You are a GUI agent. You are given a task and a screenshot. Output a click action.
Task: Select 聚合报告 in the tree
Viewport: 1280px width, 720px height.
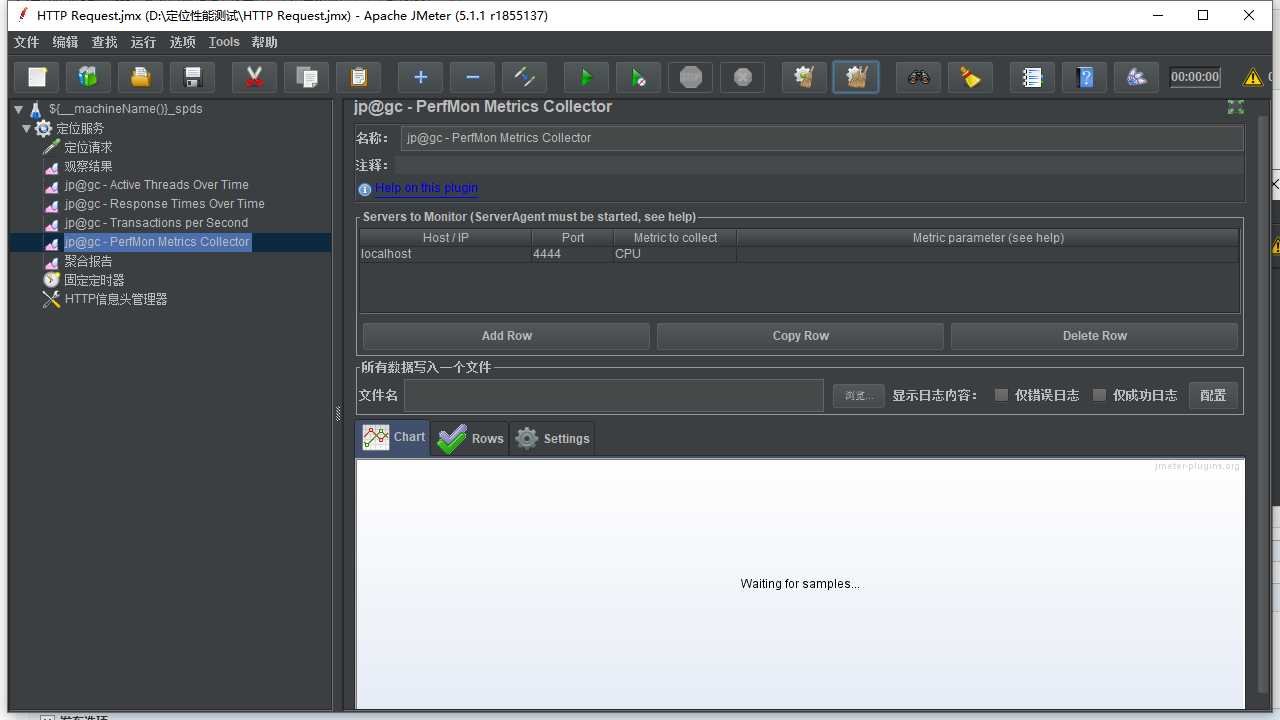(x=88, y=261)
